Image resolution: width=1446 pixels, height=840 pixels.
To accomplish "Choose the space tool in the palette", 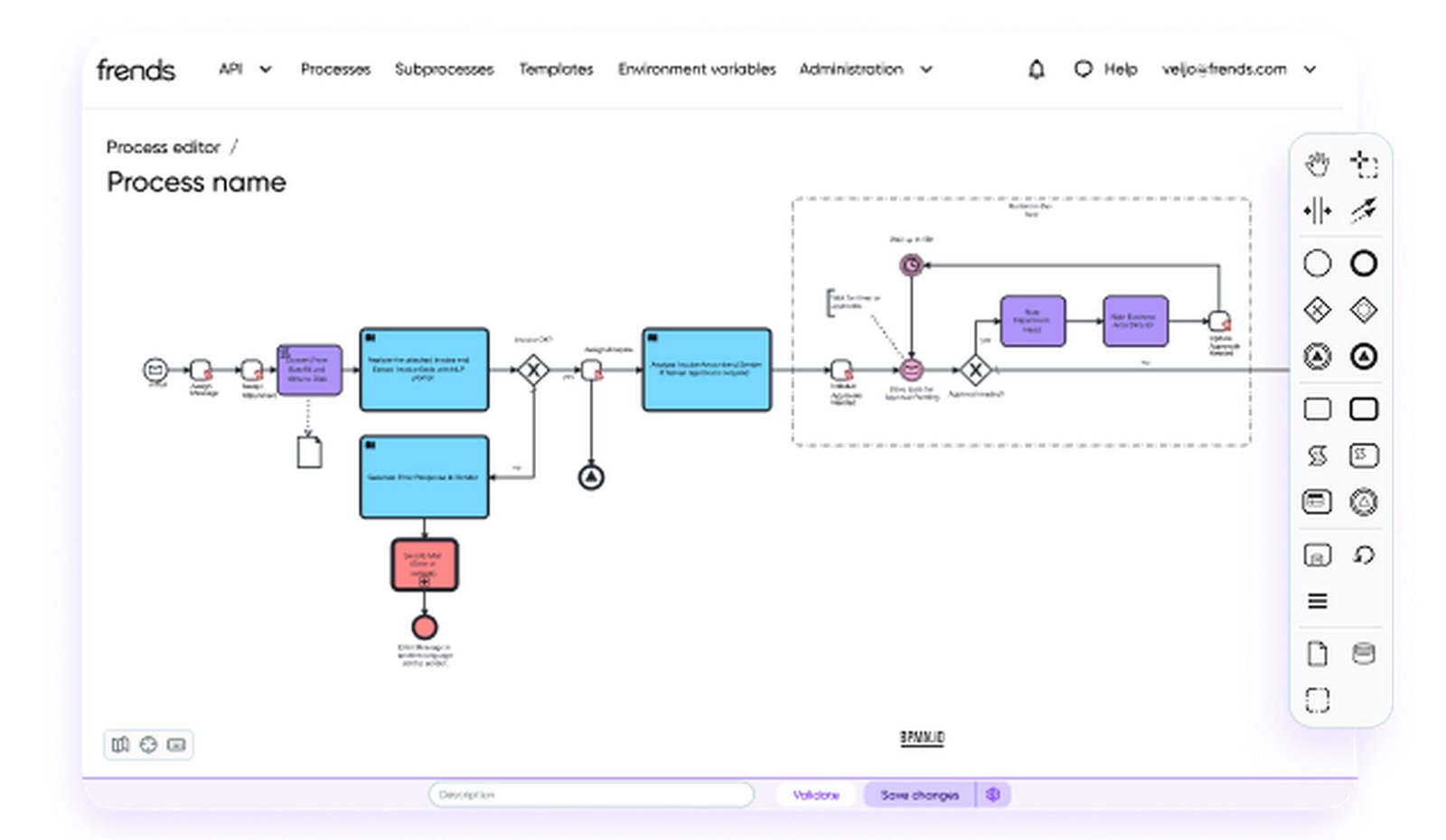I will [x=1317, y=210].
